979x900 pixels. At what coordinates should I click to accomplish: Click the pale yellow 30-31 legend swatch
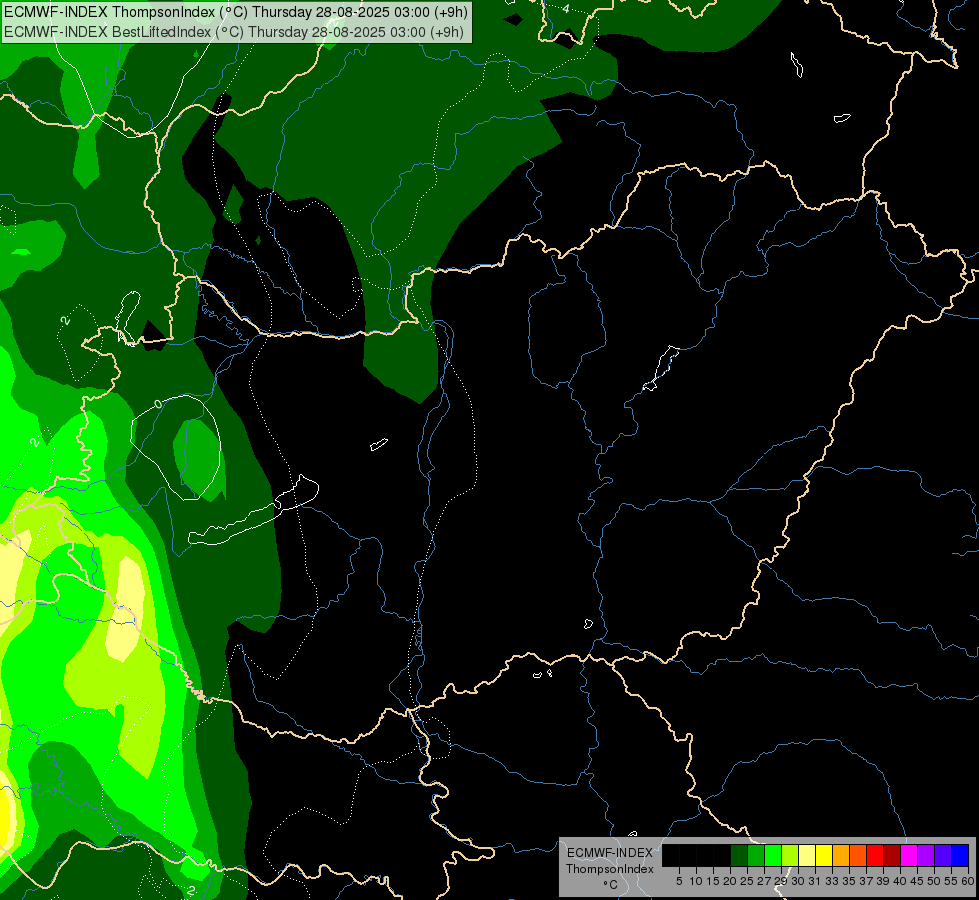click(x=807, y=856)
